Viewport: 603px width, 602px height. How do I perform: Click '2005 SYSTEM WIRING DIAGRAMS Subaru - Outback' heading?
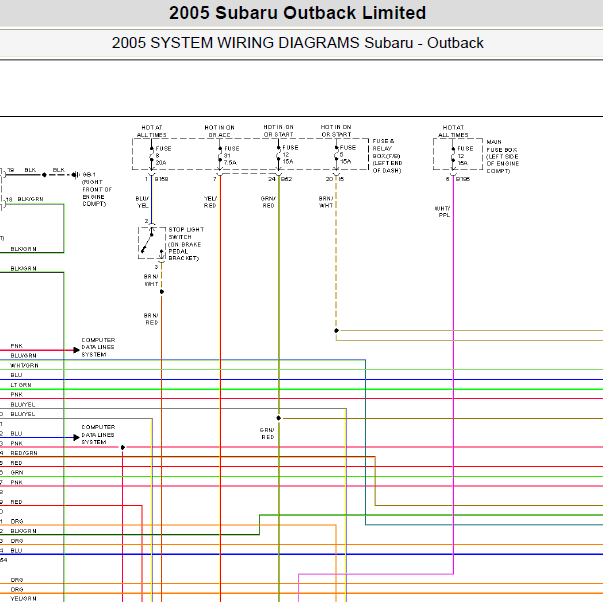[297, 43]
